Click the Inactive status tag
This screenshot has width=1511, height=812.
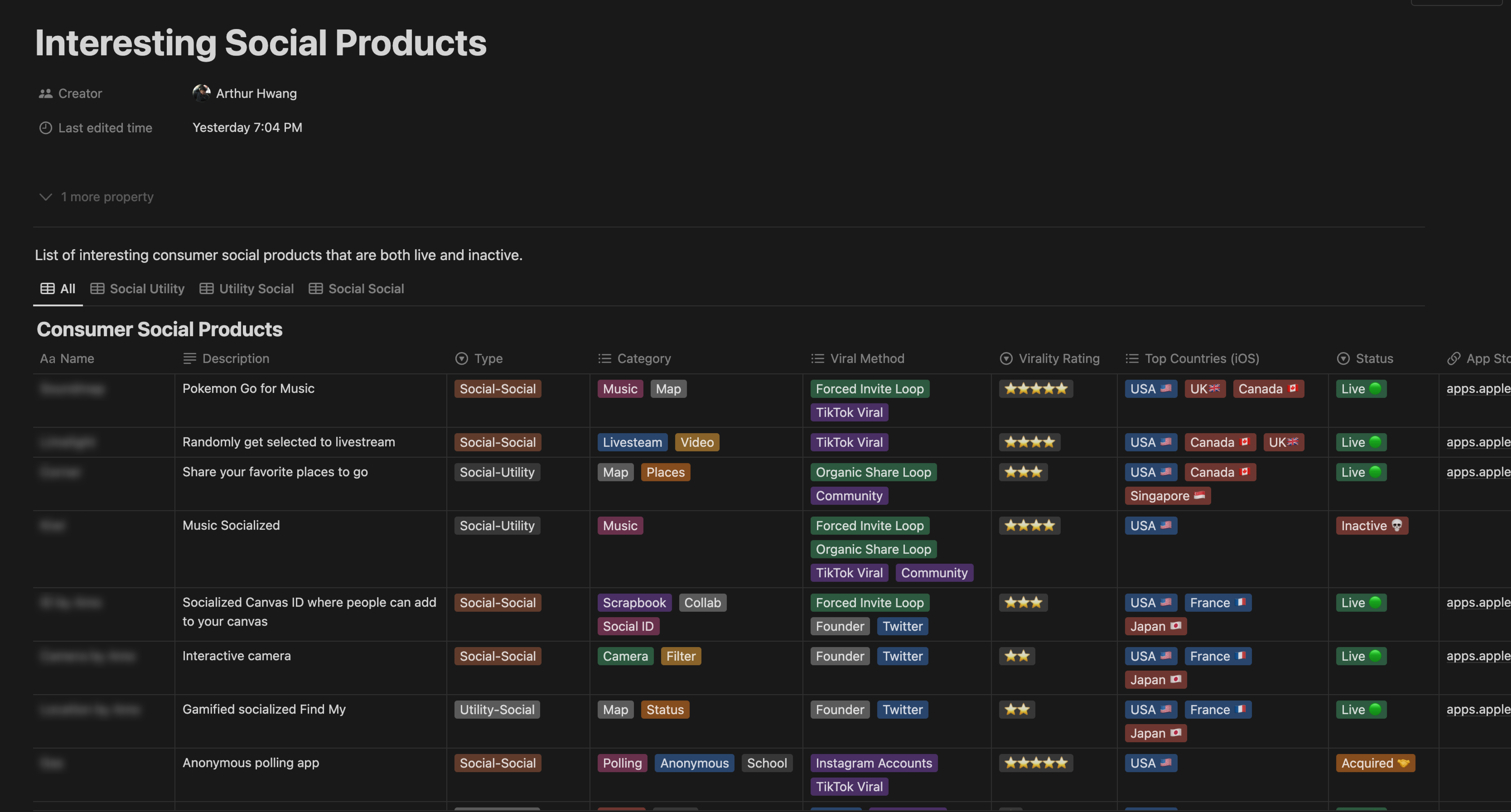coord(1371,525)
